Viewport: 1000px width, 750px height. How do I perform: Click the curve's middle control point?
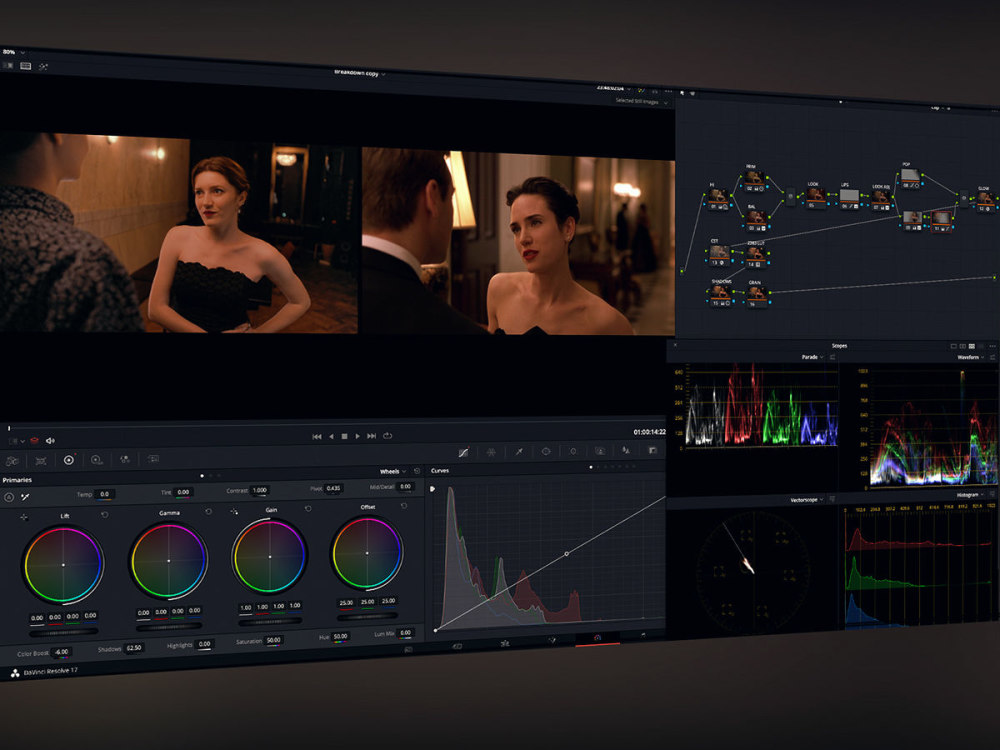coord(566,554)
